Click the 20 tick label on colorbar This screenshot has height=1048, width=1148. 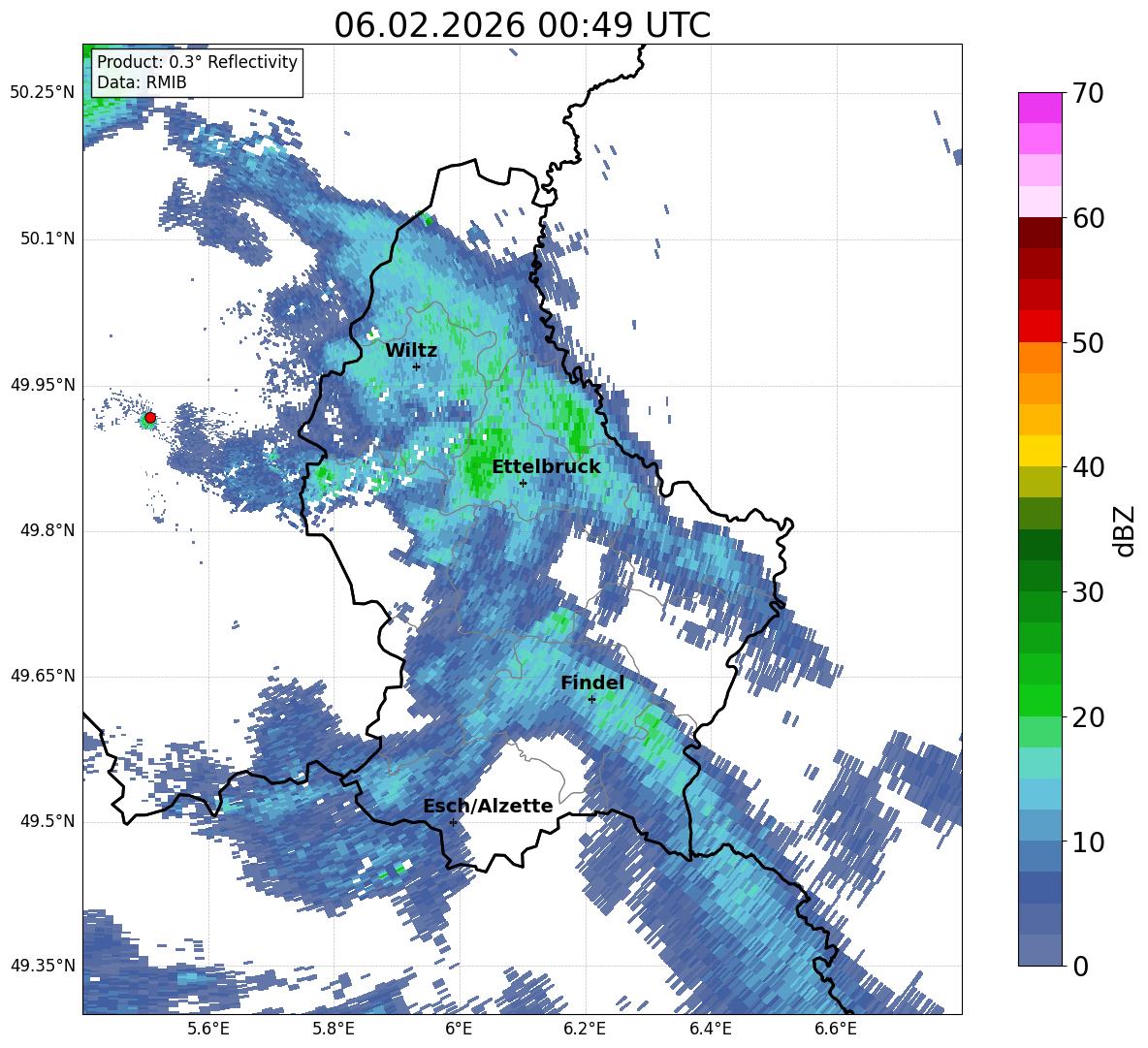[x=1088, y=717]
